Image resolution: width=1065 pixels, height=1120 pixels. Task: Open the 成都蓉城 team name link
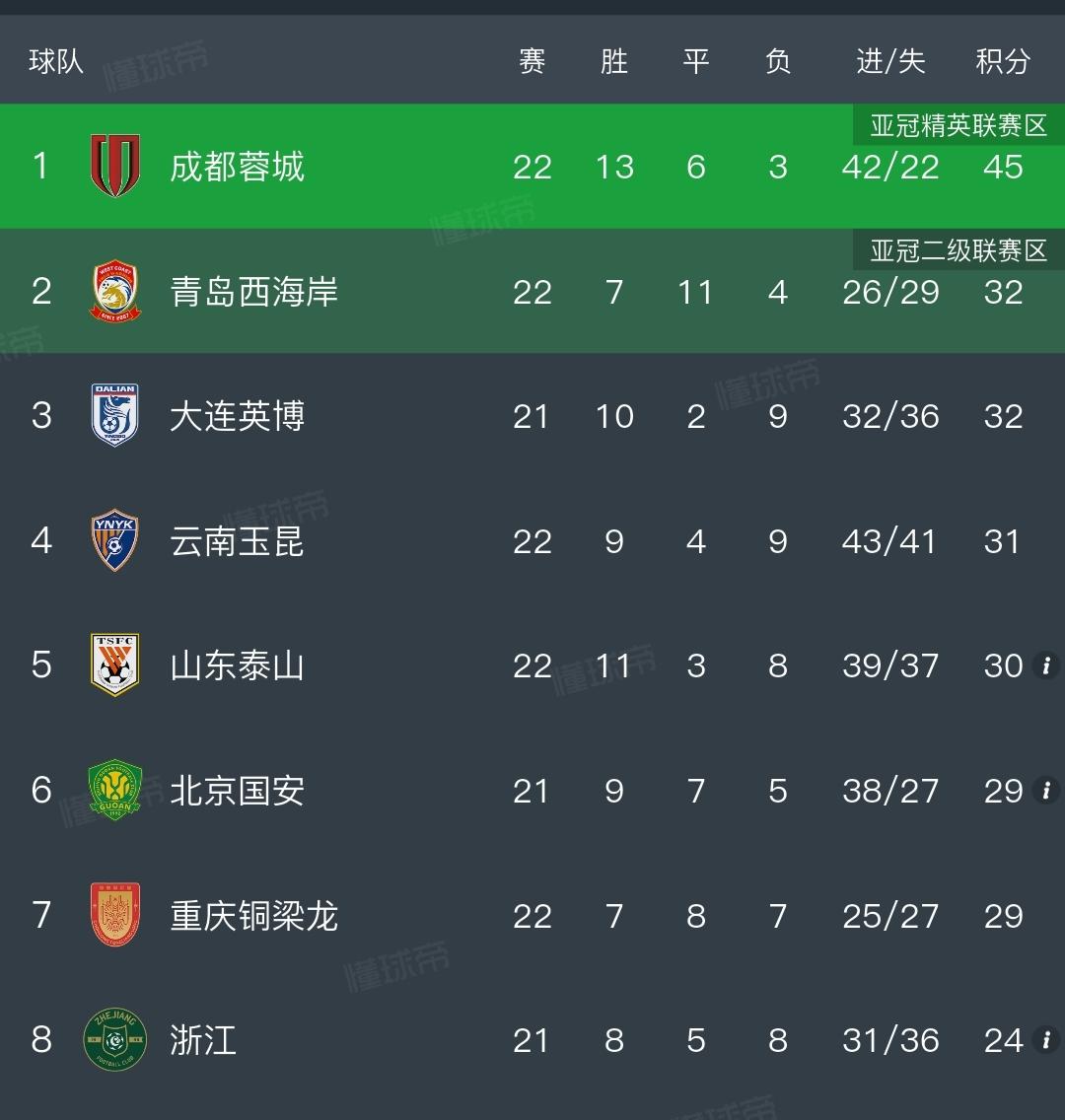237,167
